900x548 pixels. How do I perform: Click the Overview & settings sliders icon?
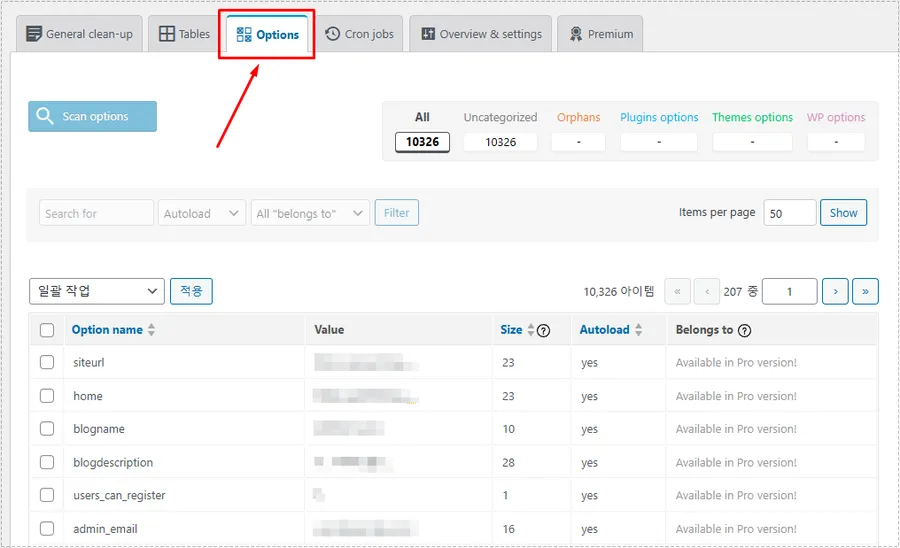428,34
